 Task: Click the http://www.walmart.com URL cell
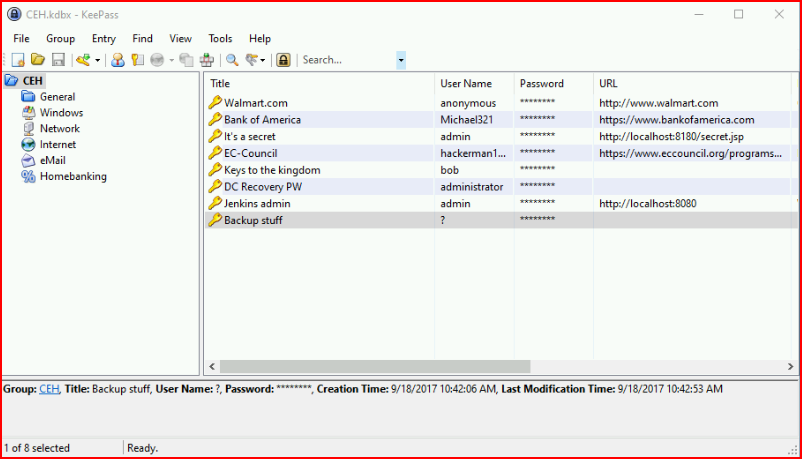pyautogui.click(x=659, y=103)
